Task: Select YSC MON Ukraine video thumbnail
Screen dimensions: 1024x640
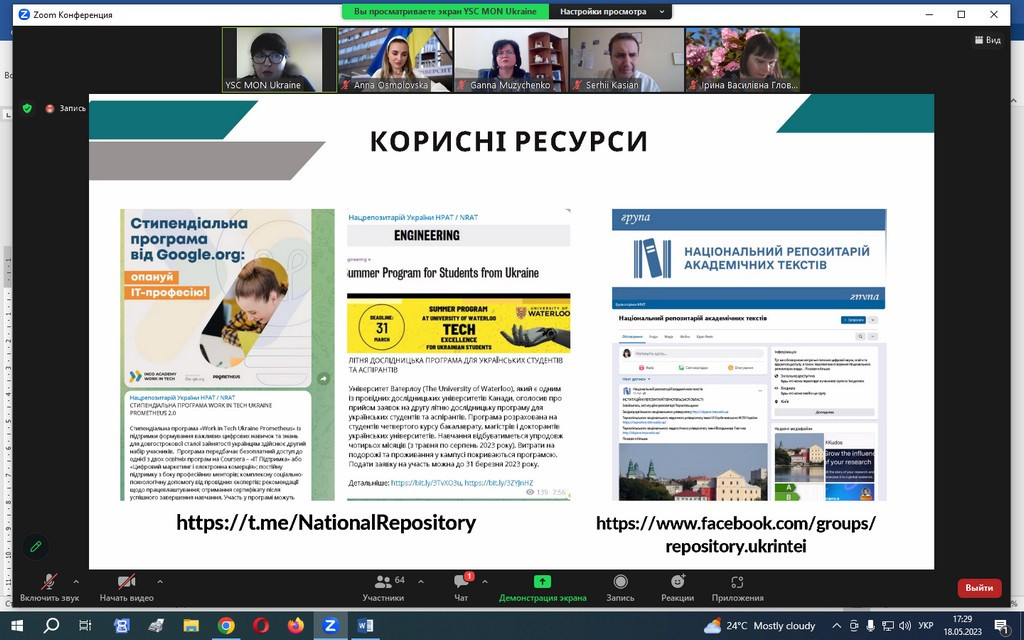Action: coord(280,59)
